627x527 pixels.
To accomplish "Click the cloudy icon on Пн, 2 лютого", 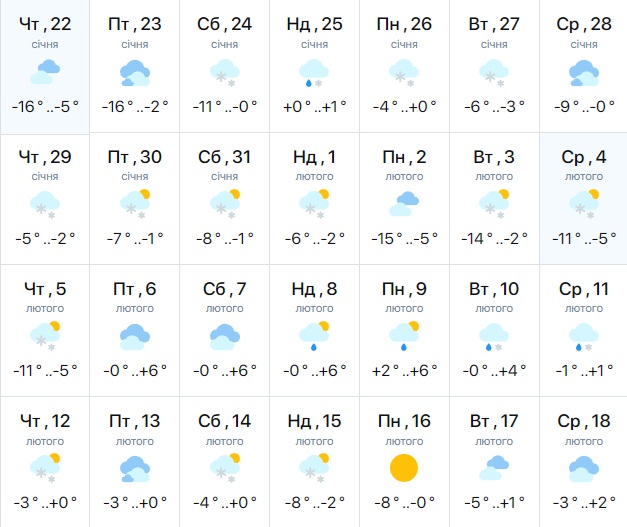I will (x=404, y=204).
